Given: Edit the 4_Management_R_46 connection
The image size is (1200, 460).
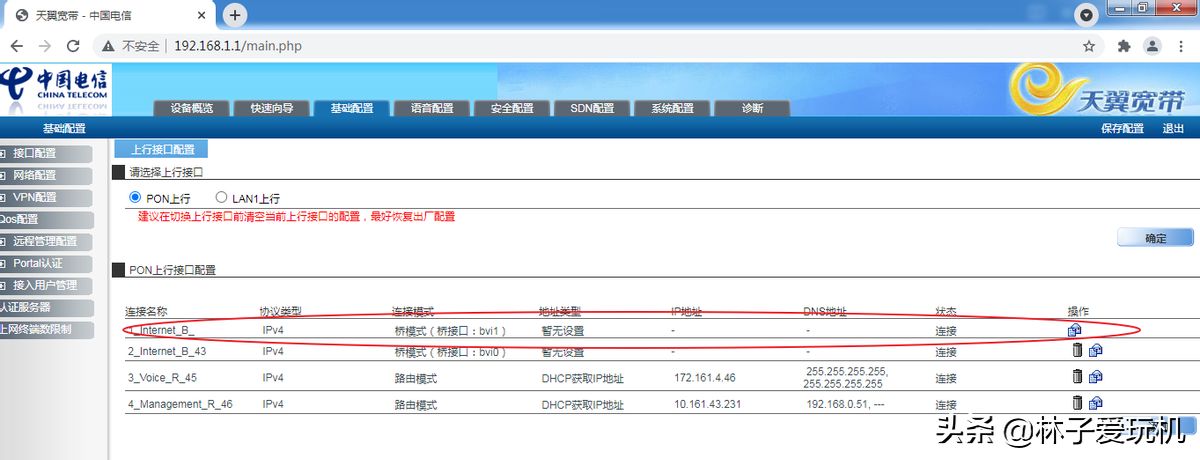Looking at the screenshot, I should coord(1096,404).
